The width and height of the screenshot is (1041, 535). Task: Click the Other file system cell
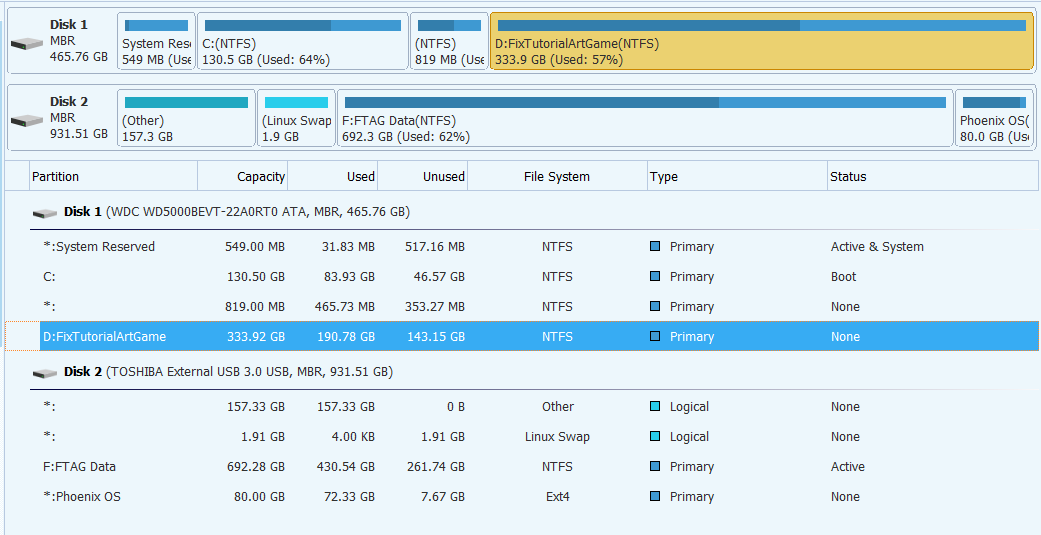[558, 406]
